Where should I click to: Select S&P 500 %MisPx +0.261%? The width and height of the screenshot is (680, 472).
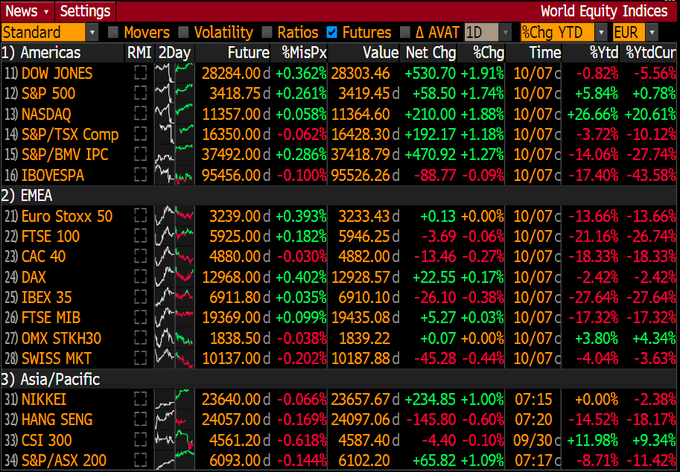(301, 93)
